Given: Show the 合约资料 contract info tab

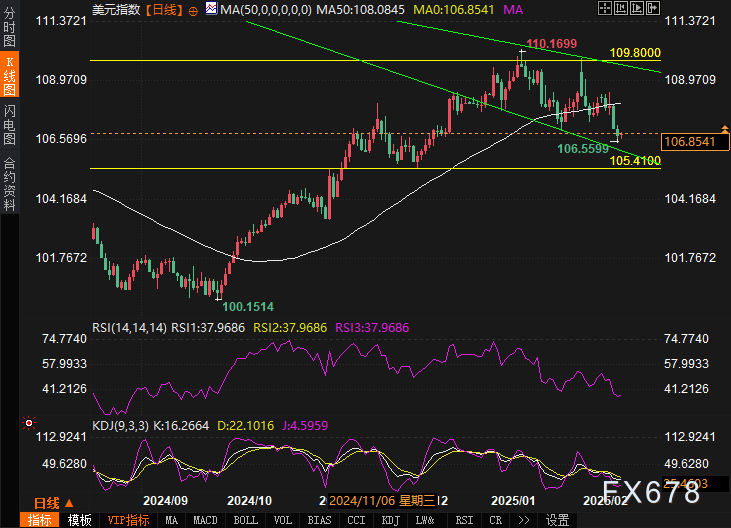Looking at the screenshot, I should (x=9, y=183).
